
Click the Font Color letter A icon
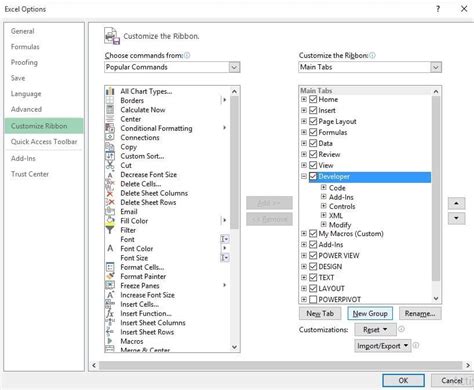click(x=110, y=248)
